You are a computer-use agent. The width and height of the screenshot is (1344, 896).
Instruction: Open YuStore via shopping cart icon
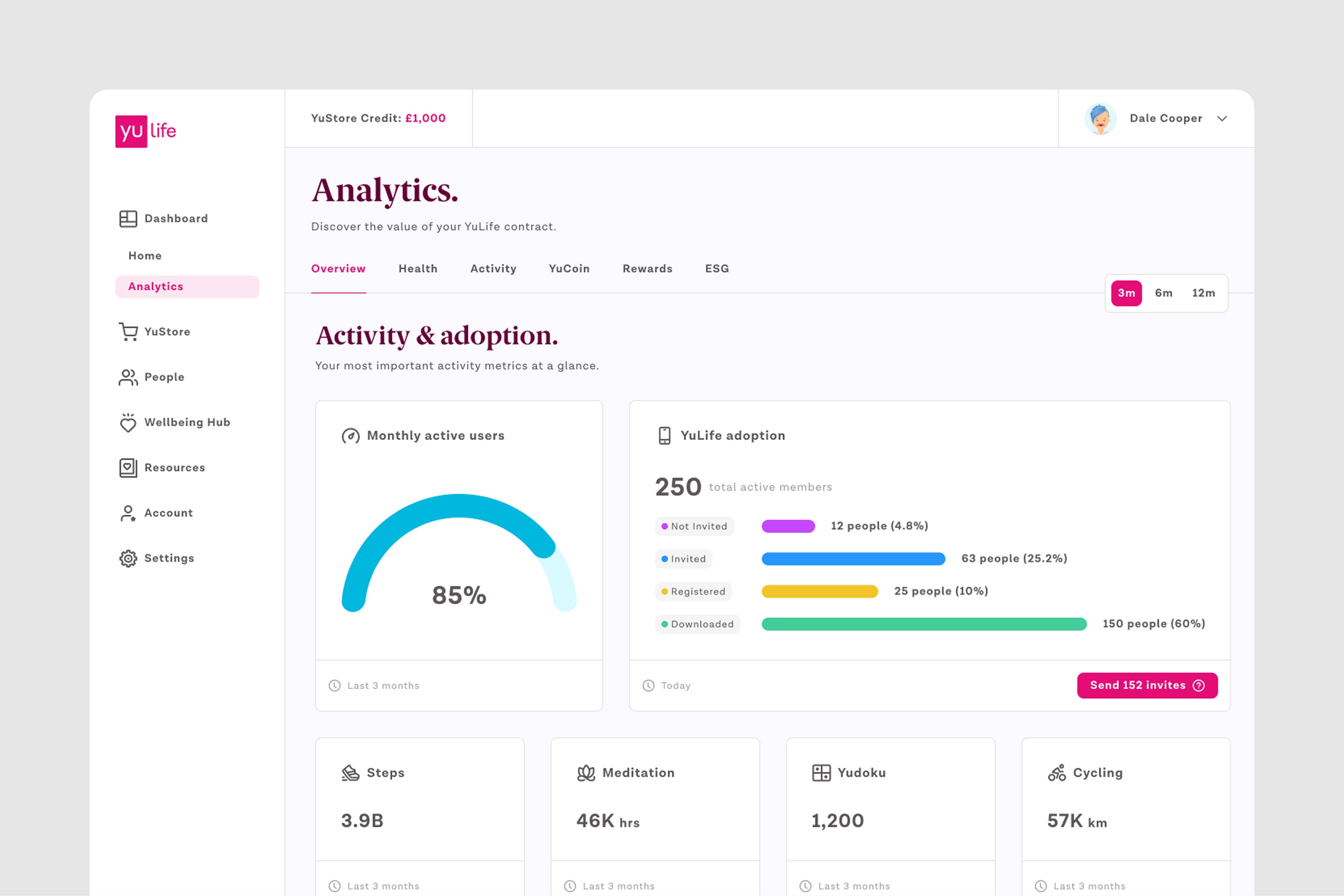128,331
